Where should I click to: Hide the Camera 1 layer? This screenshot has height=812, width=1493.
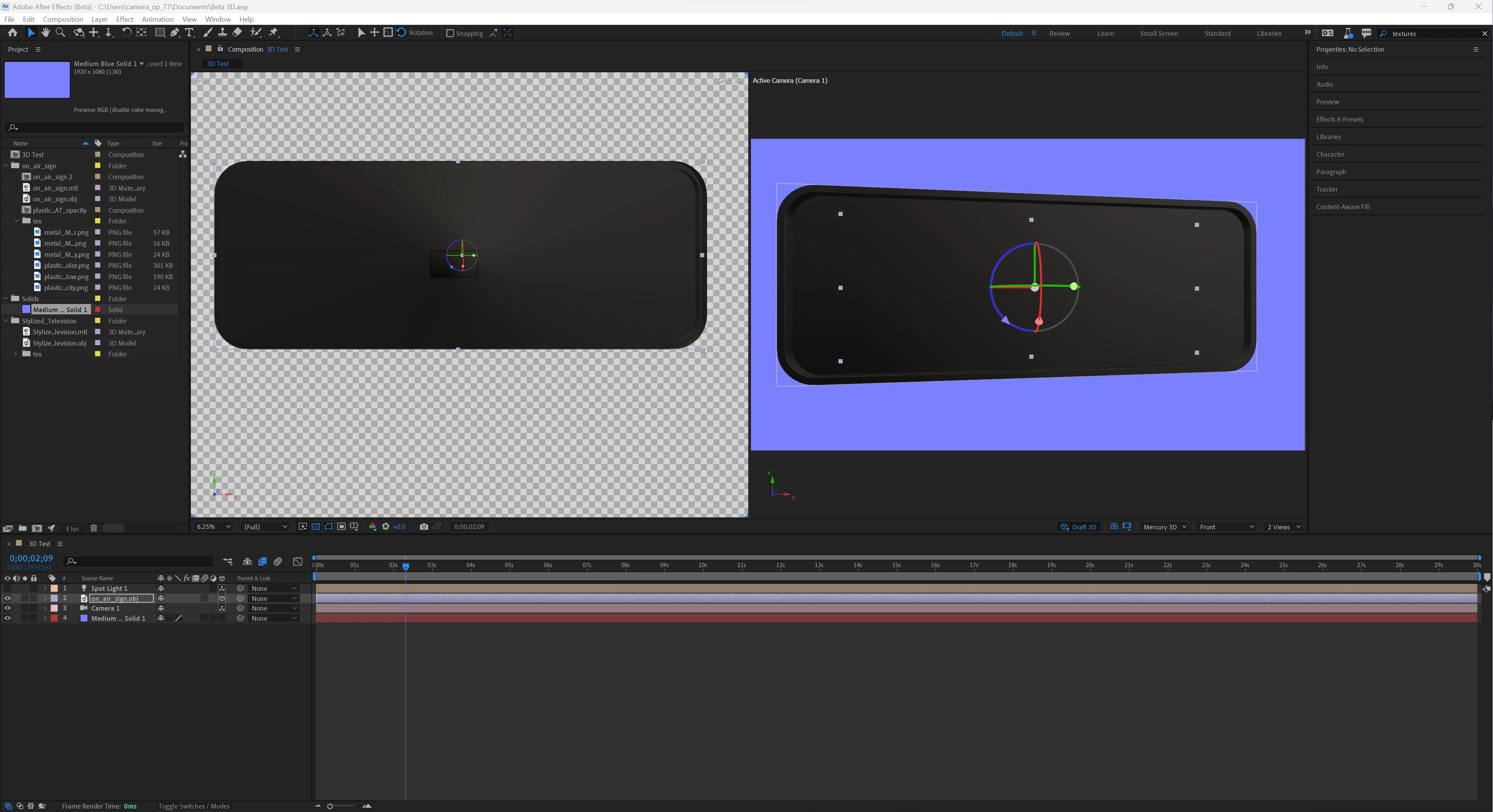[x=7, y=609]
